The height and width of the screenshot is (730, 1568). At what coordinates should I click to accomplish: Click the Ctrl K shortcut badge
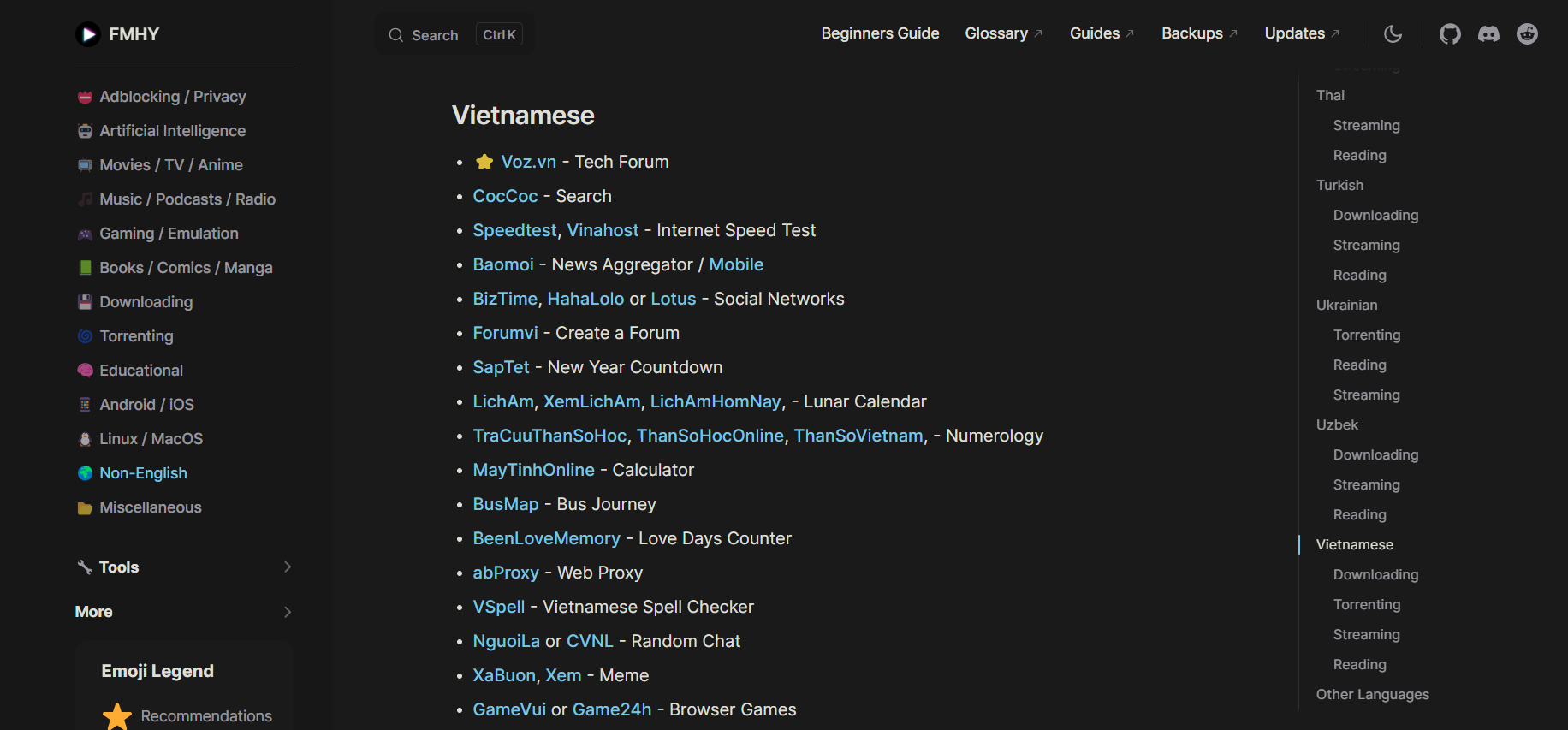point(499,35)
